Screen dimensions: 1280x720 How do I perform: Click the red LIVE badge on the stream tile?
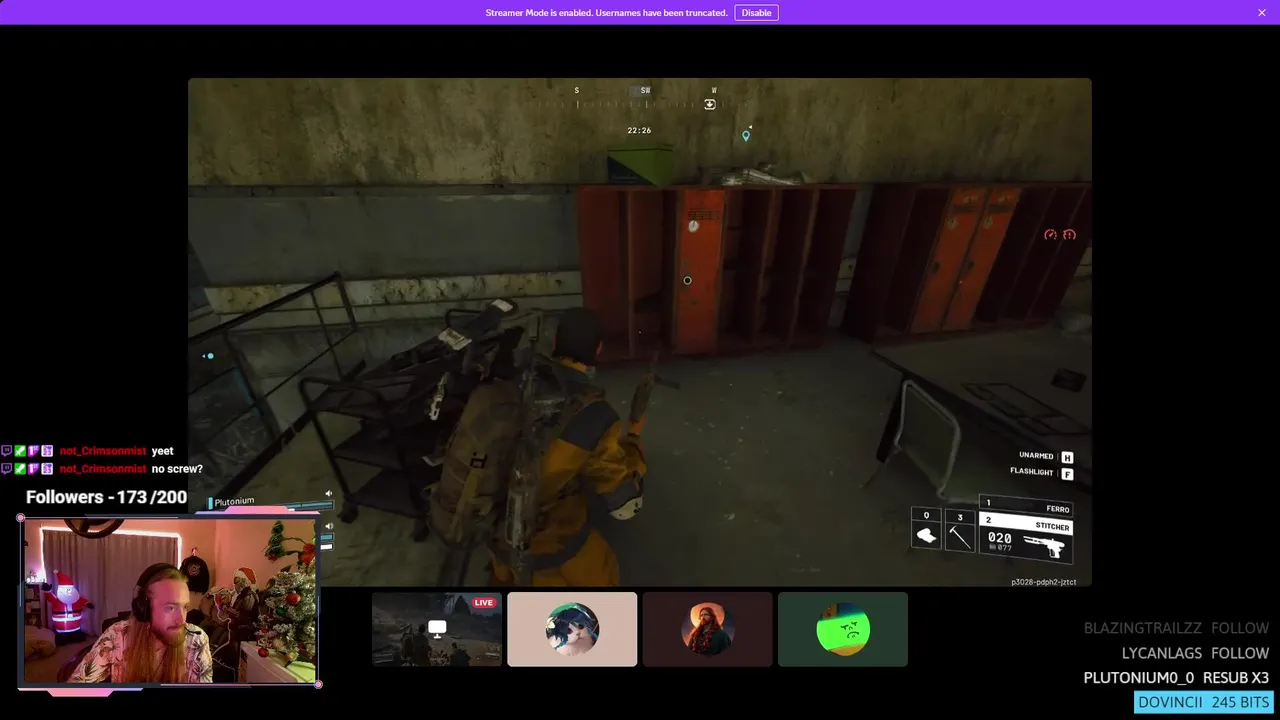point(484,603)
